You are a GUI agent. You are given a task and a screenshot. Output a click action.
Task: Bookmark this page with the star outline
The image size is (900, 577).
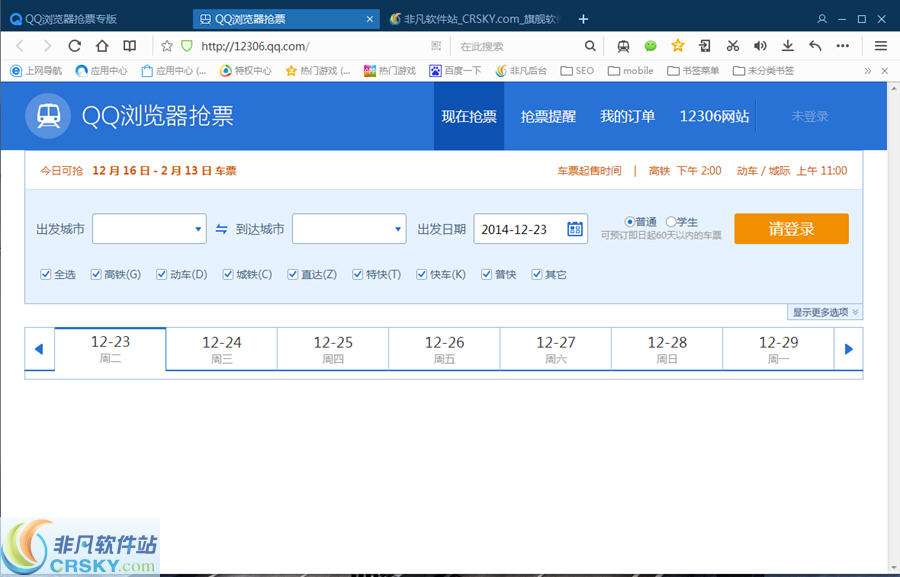click(x=167, y=46)
